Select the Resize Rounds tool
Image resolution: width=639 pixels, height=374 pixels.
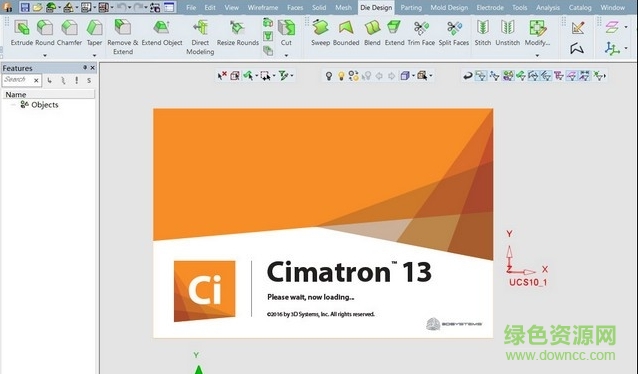[238, 33]
